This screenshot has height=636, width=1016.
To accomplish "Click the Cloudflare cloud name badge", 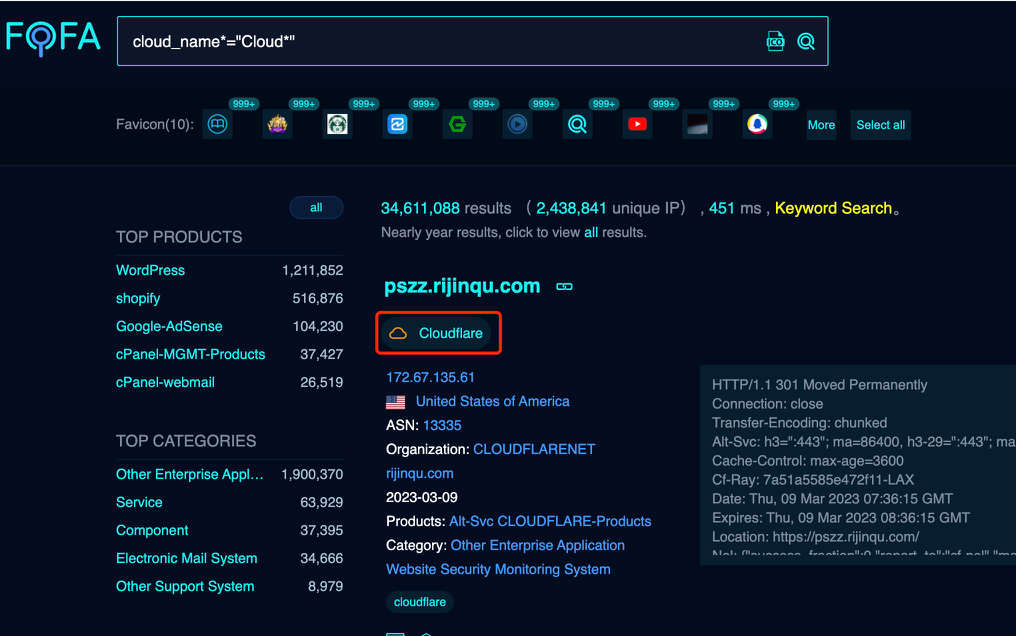I will click(x=438, y=333).
